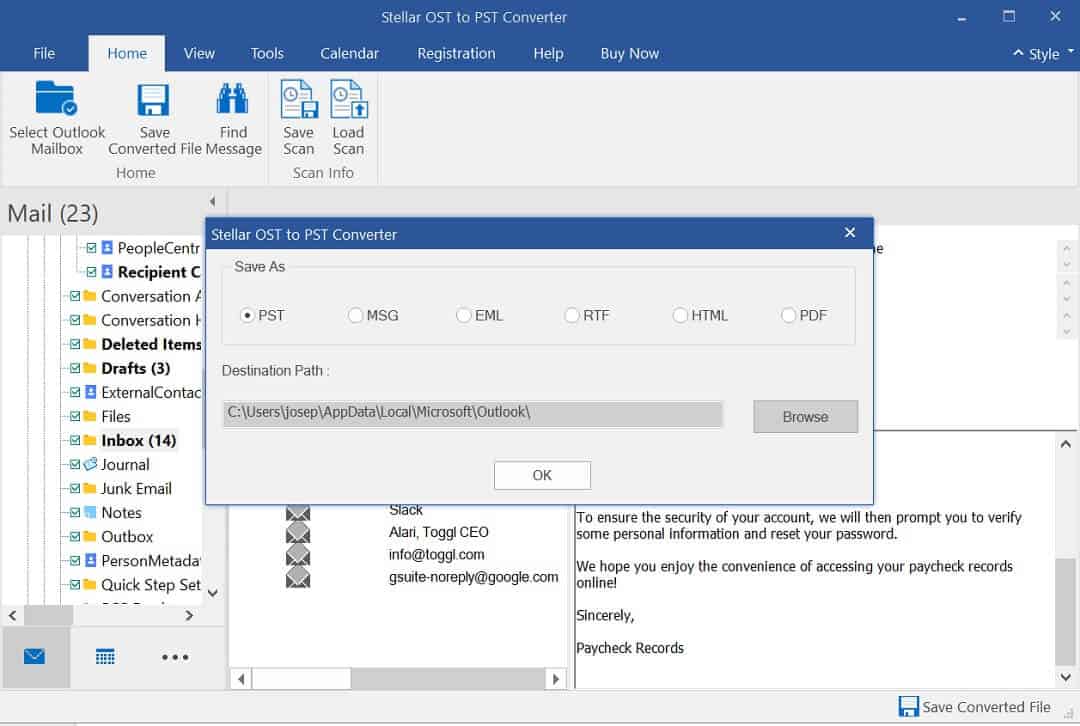Viewport: 1080px width, 726px height.
Task: Click the Load Scan icon
Action: coord(349,99)
